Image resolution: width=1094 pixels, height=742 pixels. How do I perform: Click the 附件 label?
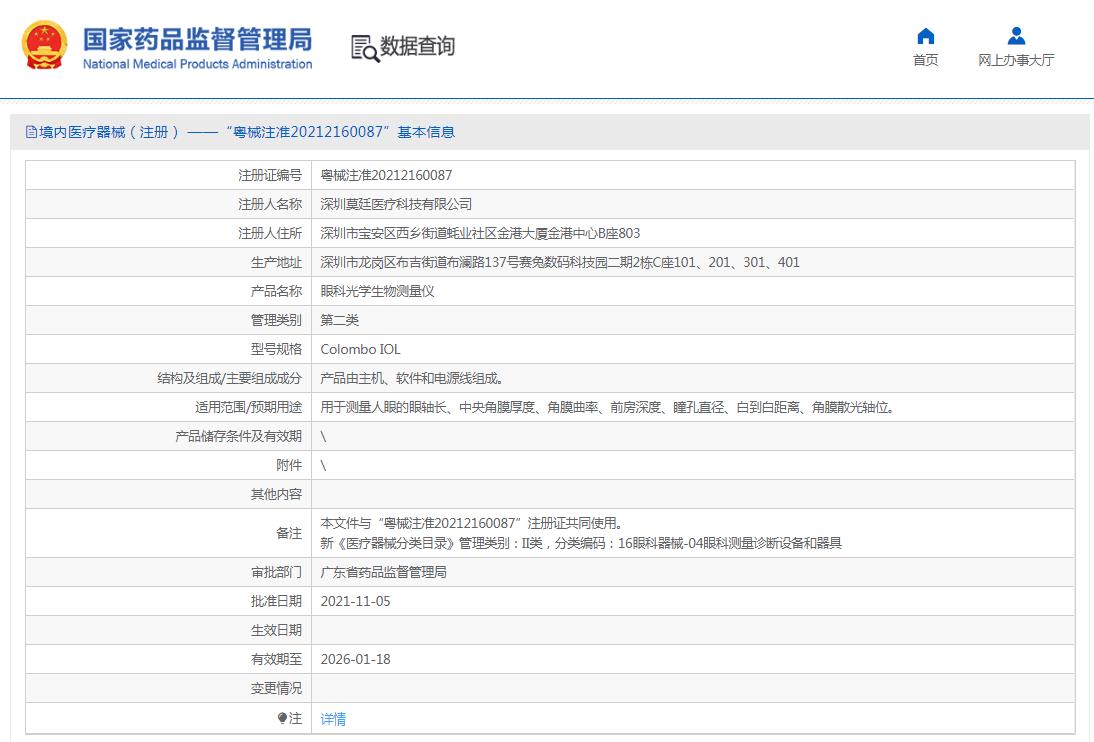(288, 465)
